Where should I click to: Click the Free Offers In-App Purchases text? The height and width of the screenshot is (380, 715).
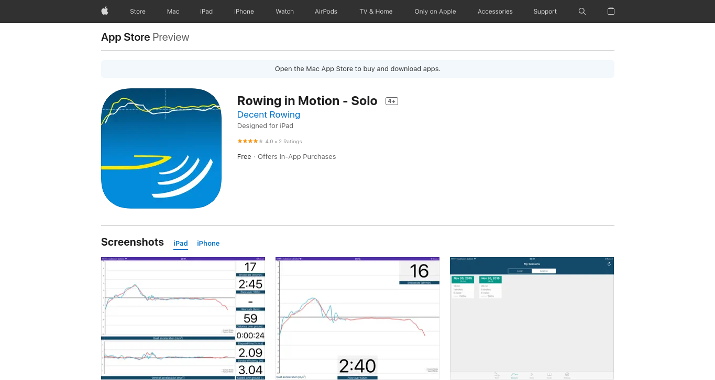tap(286, 156)
